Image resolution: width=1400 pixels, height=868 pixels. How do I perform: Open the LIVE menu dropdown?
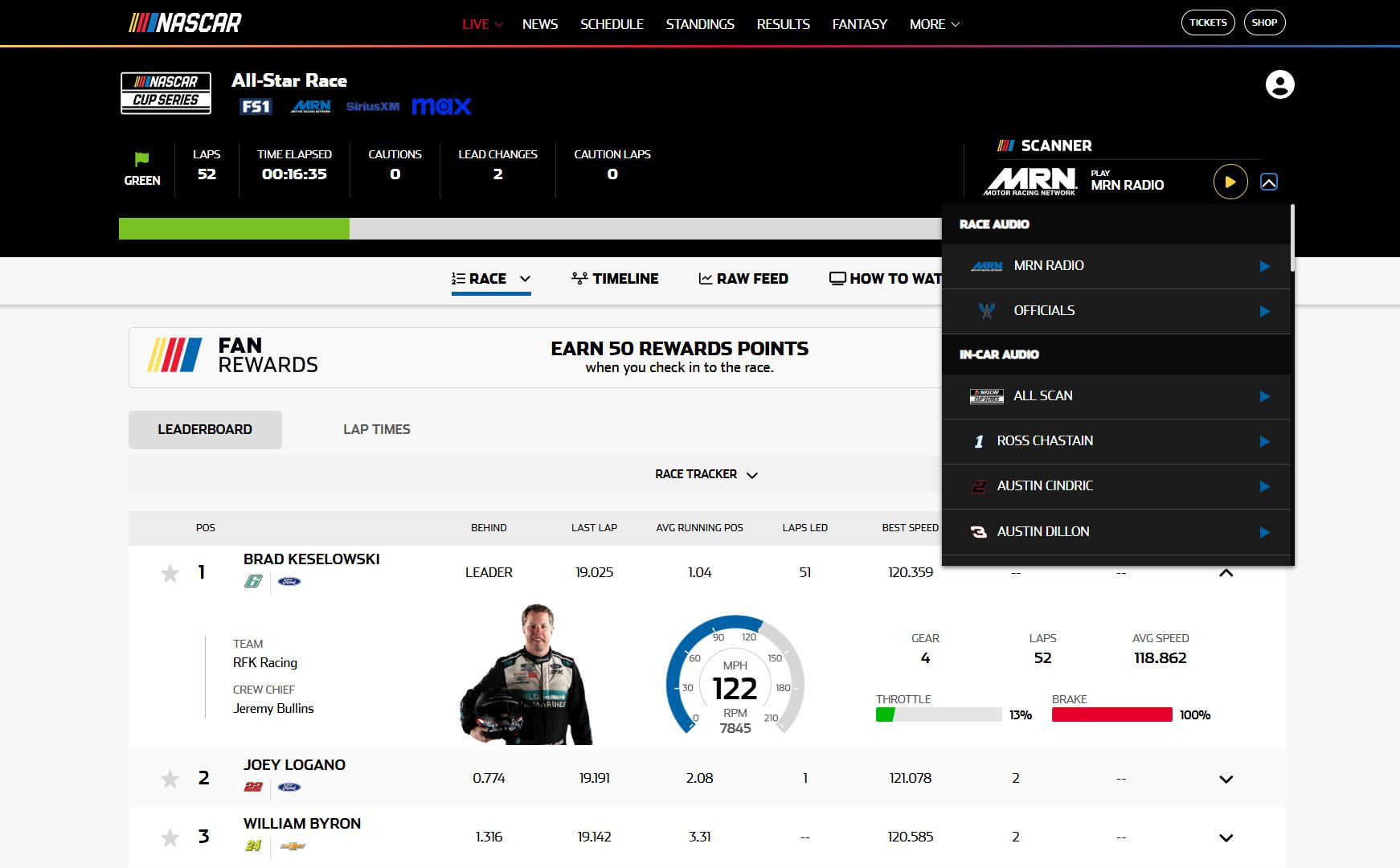pyautogui.click(x=482, y=24)
